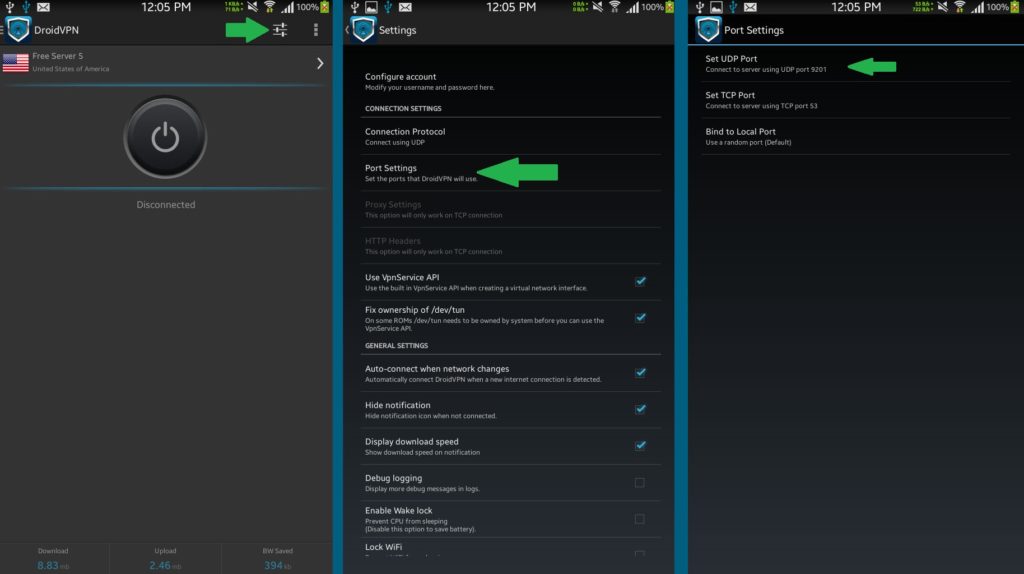
Task: Go back using the Settings shield logo
Action: (x=362, y=30)
